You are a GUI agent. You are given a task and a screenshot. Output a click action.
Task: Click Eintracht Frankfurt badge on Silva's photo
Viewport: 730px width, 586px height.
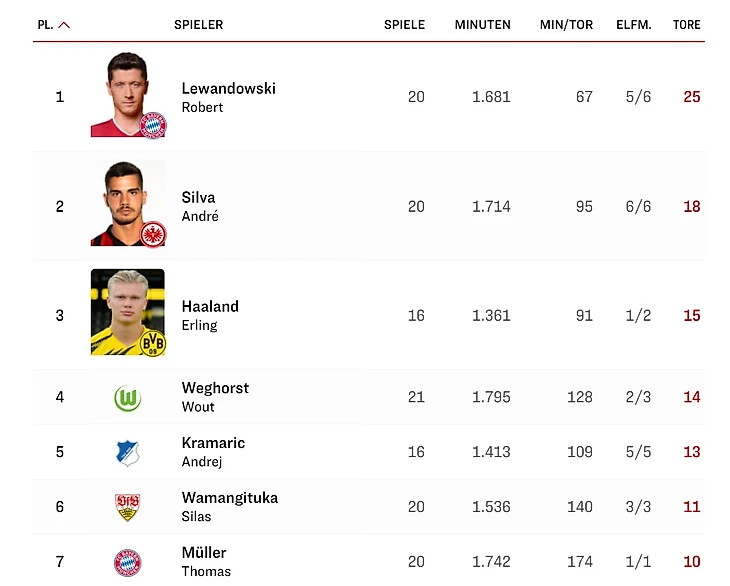tap(154, 234)
